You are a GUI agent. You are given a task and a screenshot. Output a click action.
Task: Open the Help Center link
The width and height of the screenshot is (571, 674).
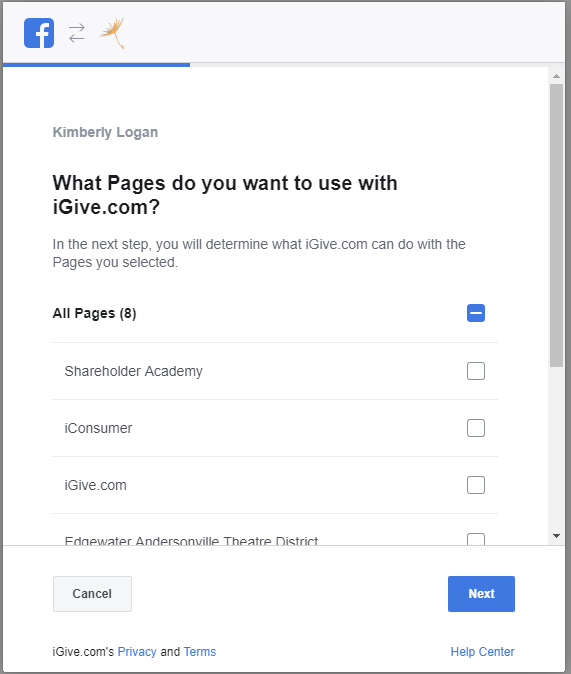[x=482, y=652]
